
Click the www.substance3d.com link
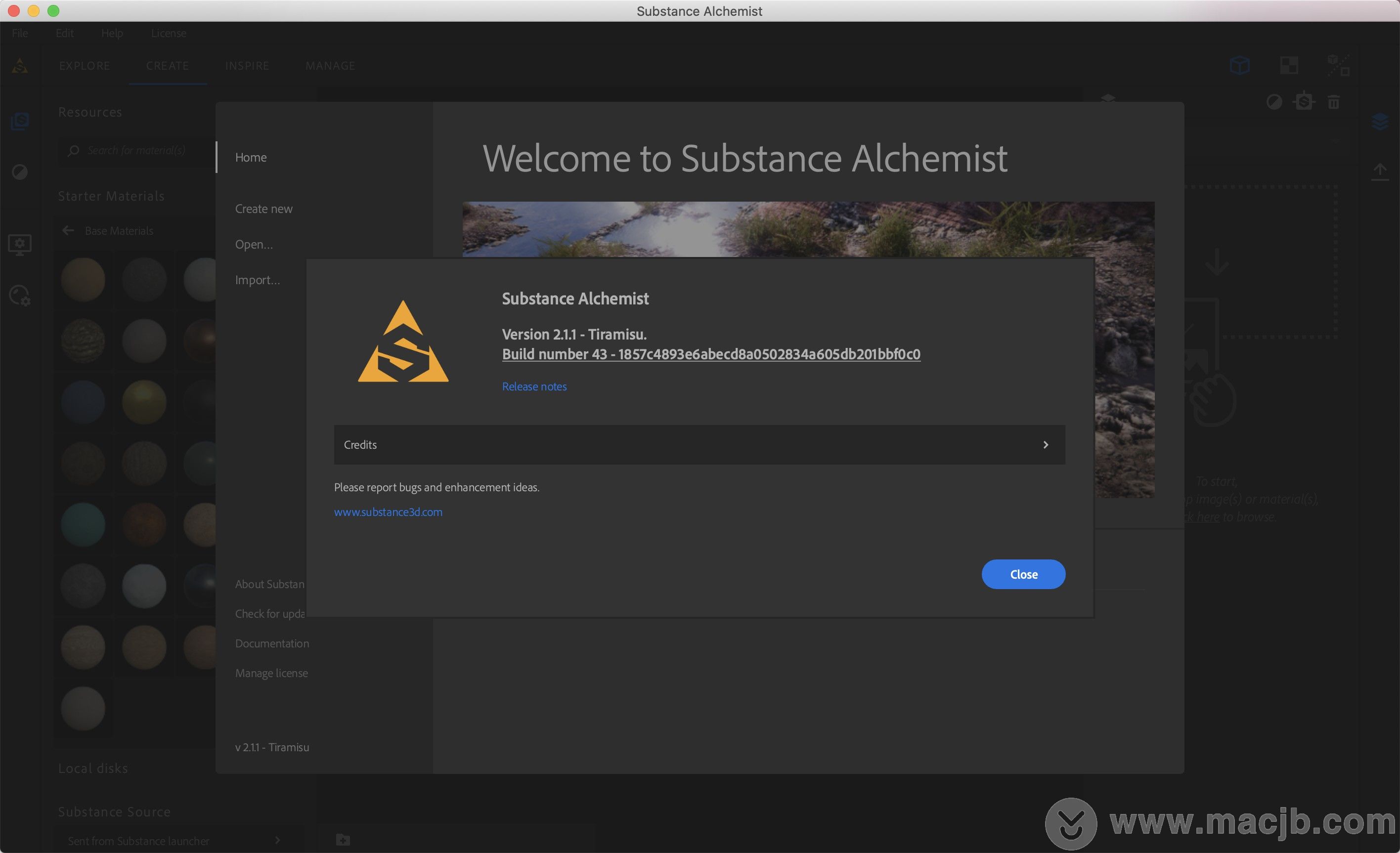tap(388, 510)
